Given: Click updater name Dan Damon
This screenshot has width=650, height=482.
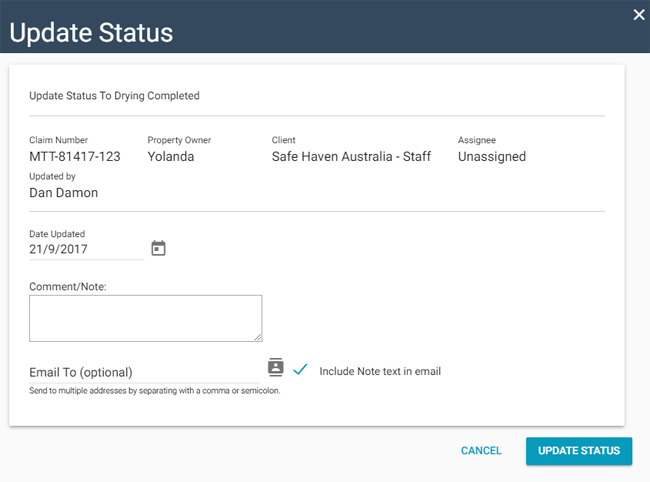Looking at the screenshot, I should (64, 192).
